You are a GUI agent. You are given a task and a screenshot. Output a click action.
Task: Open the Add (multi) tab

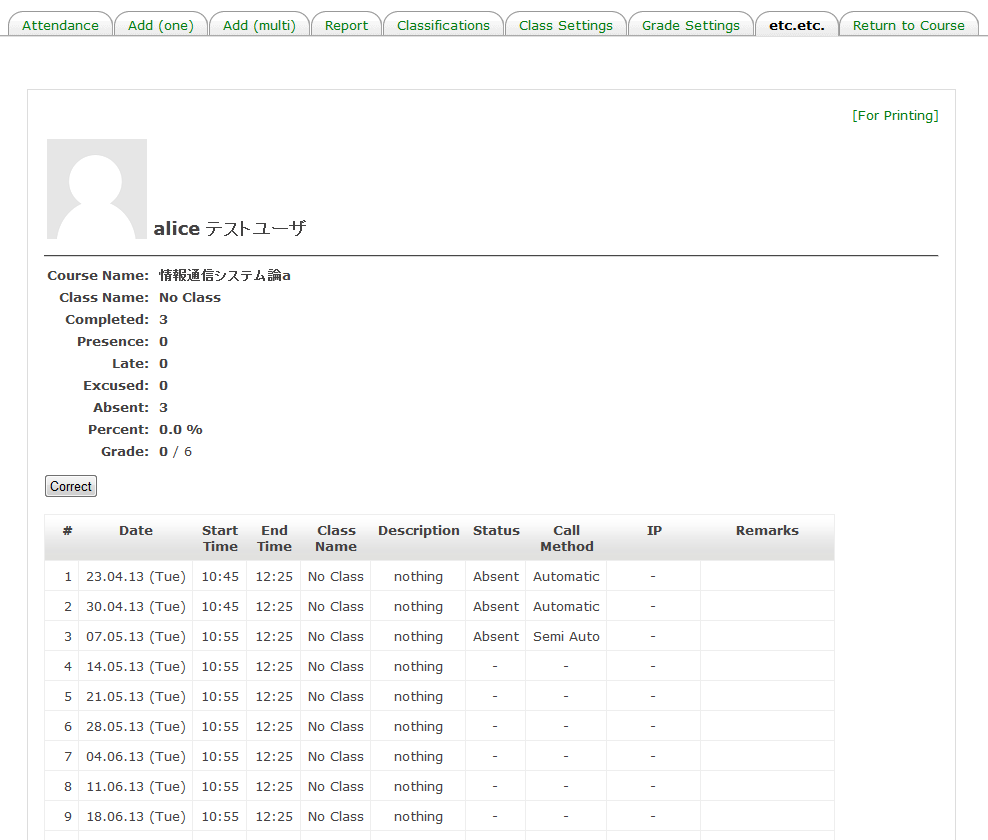pos(259,25)
